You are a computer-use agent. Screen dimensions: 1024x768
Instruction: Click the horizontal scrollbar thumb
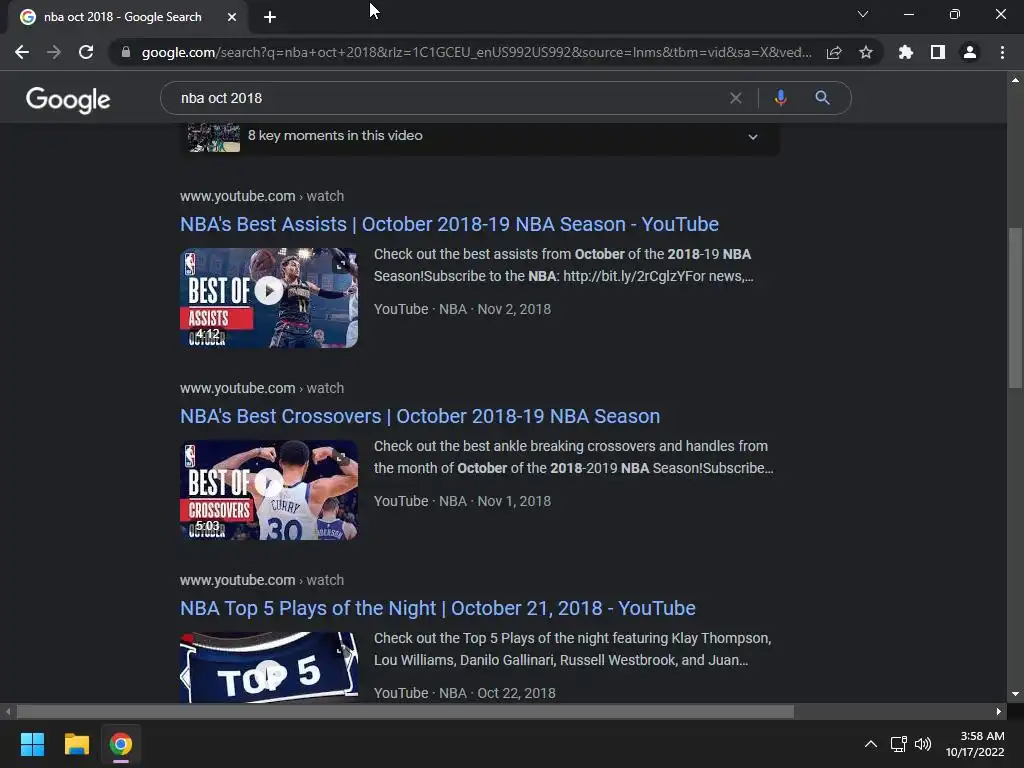[x=405, y=711]
